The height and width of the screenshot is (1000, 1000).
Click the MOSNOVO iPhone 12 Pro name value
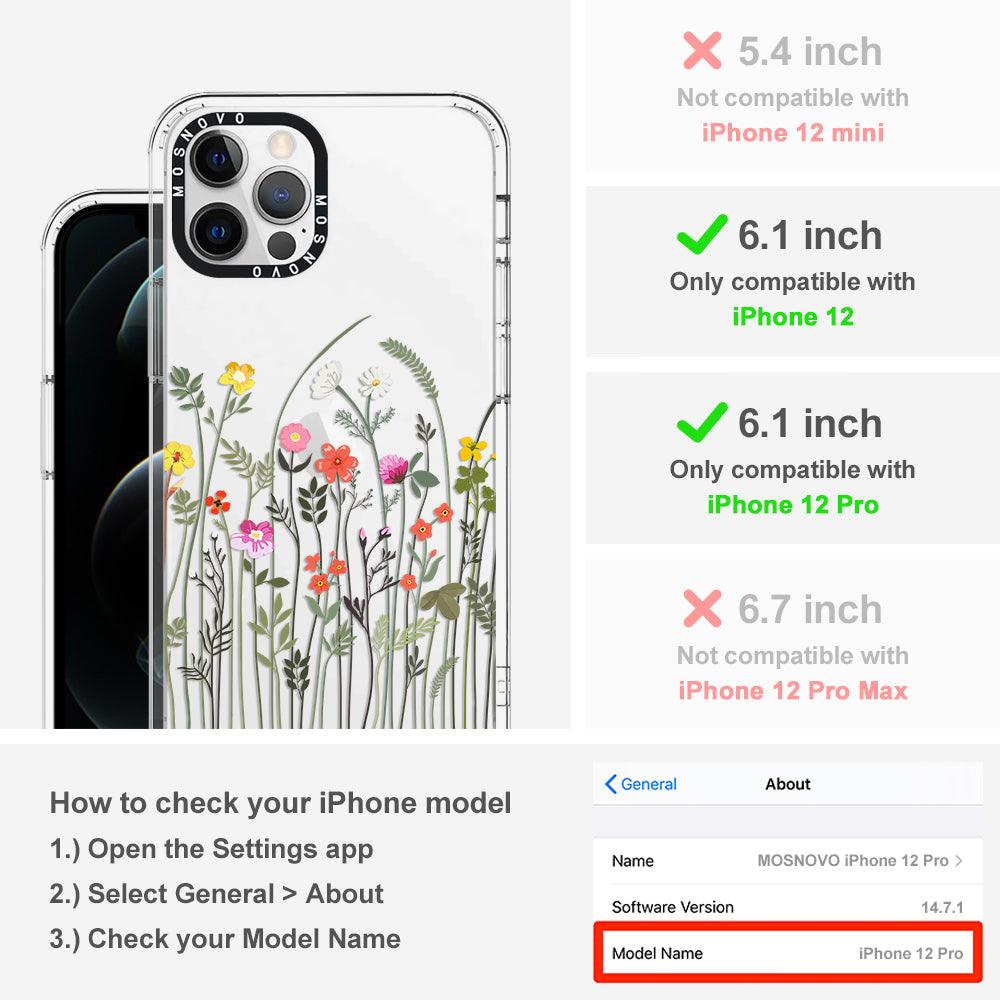click(x=853, y=860)
